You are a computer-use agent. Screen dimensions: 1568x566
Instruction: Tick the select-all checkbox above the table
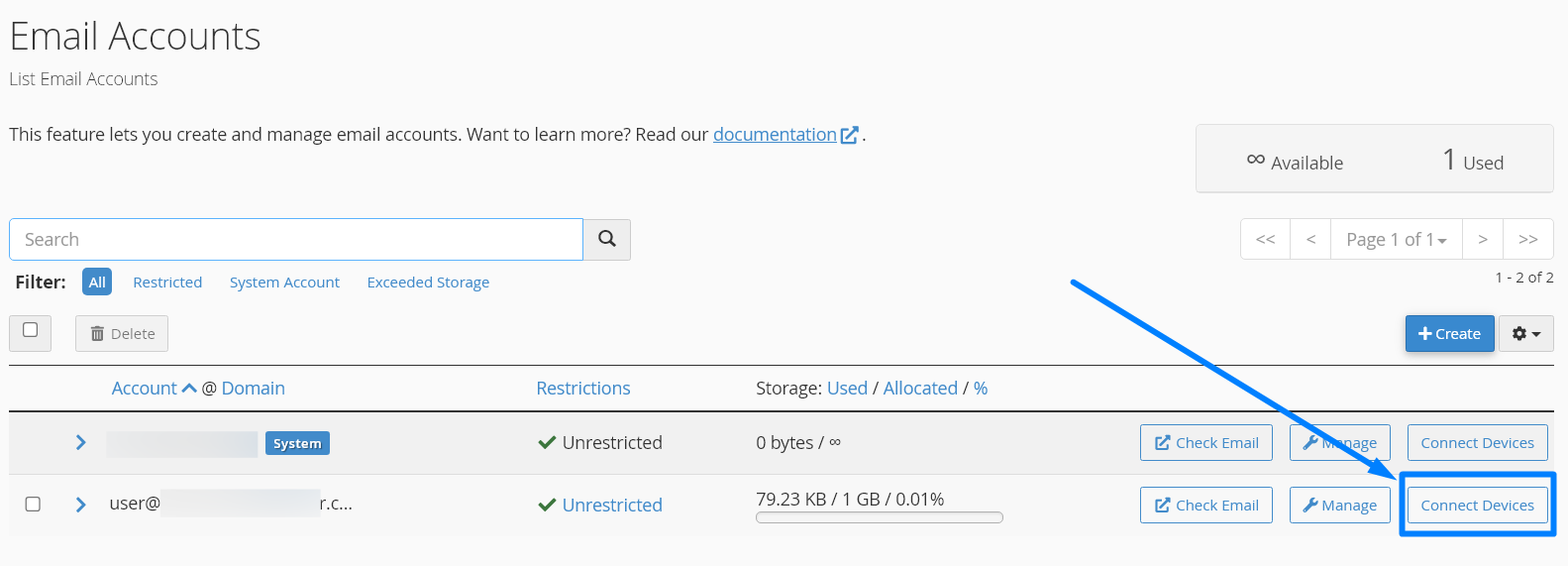31,330
